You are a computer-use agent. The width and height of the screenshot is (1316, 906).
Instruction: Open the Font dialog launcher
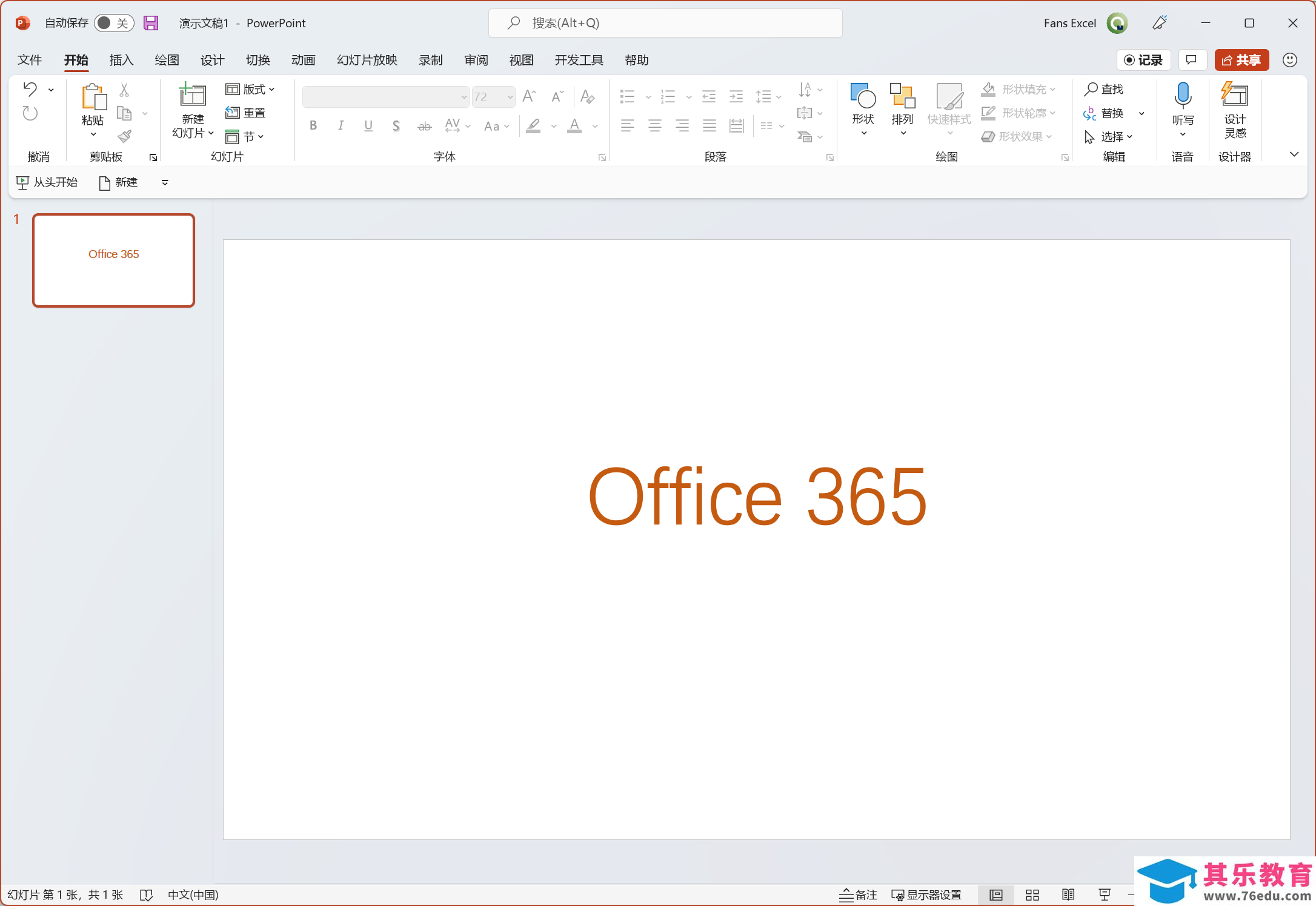(602, 157)
